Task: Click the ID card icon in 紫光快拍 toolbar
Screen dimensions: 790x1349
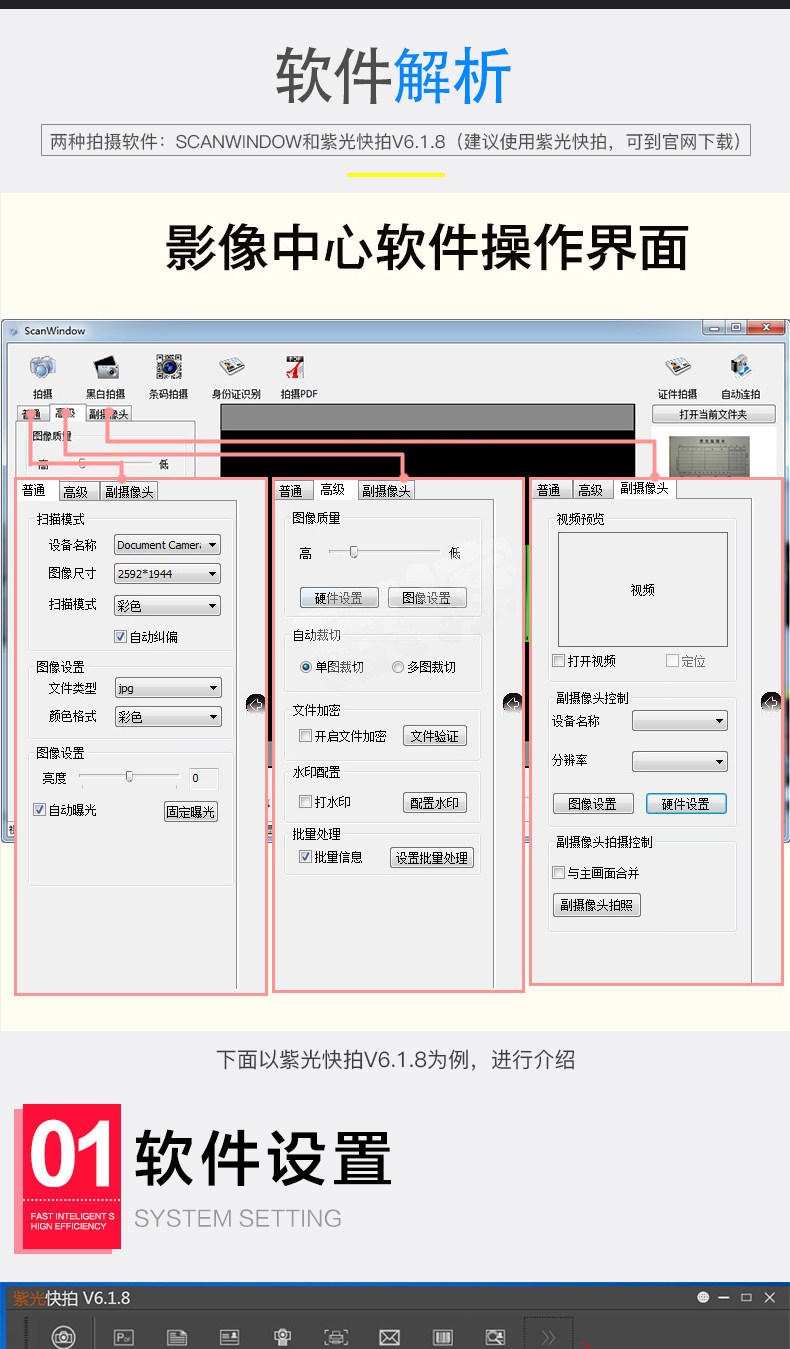Action: (230, 1337)
